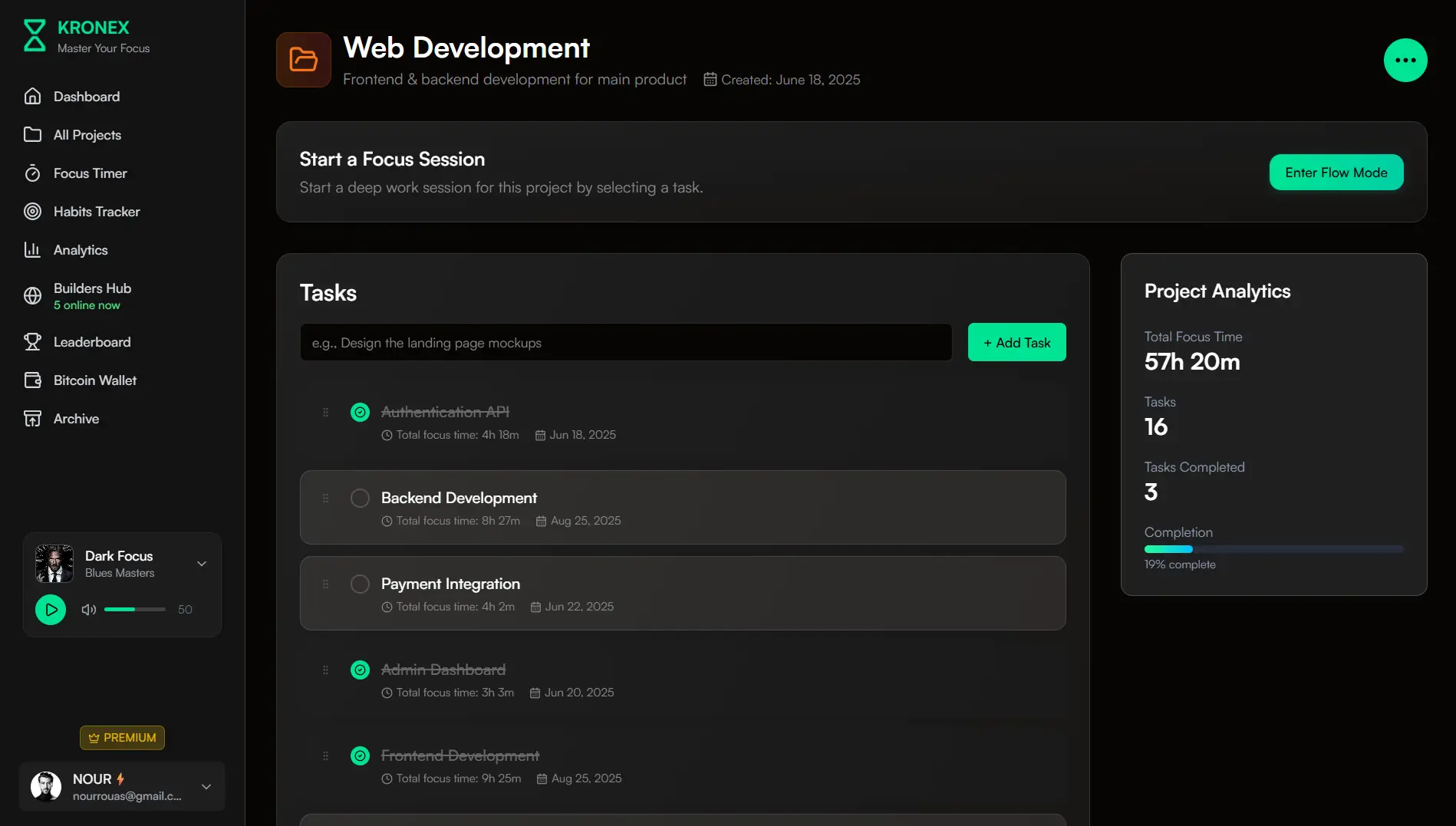Check off the Payment Integration task
The height and width of the screenshot is (826, 1456).
359,584
